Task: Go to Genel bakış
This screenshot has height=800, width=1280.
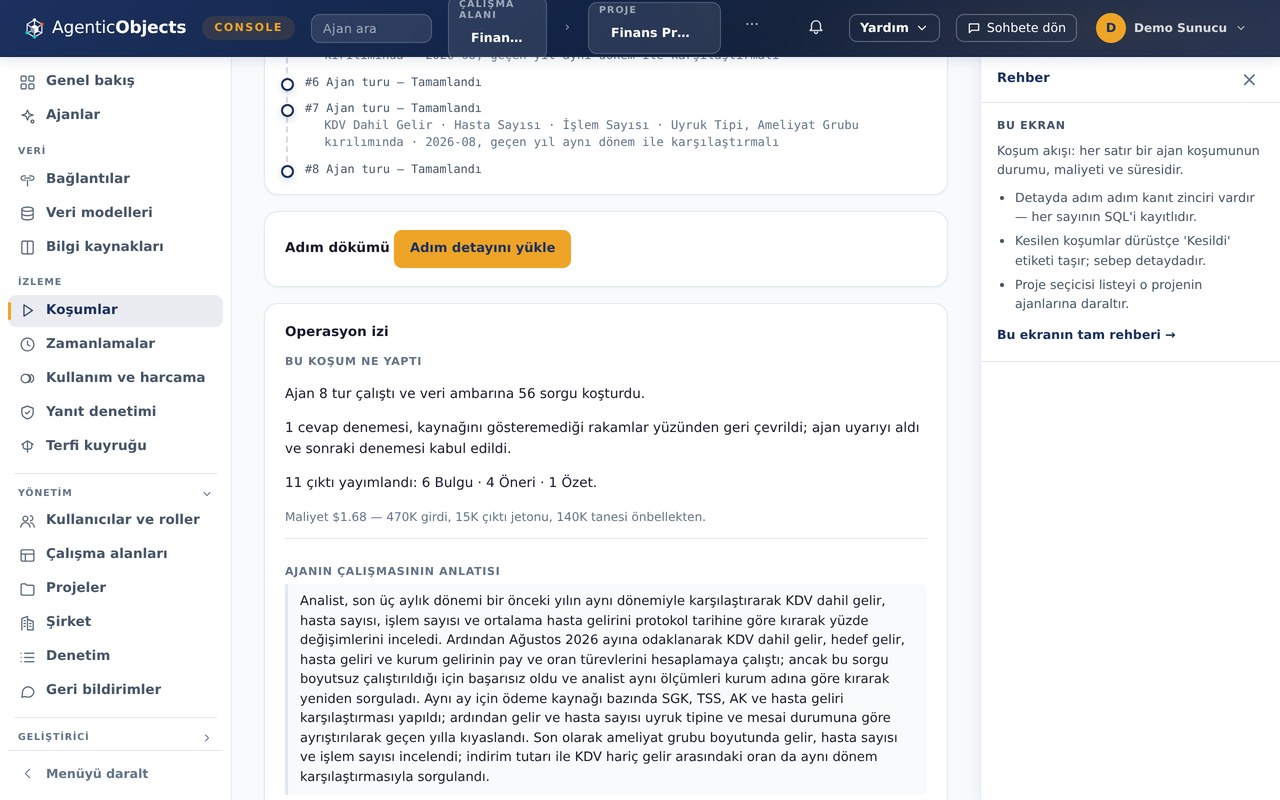Action: [116, 81]
